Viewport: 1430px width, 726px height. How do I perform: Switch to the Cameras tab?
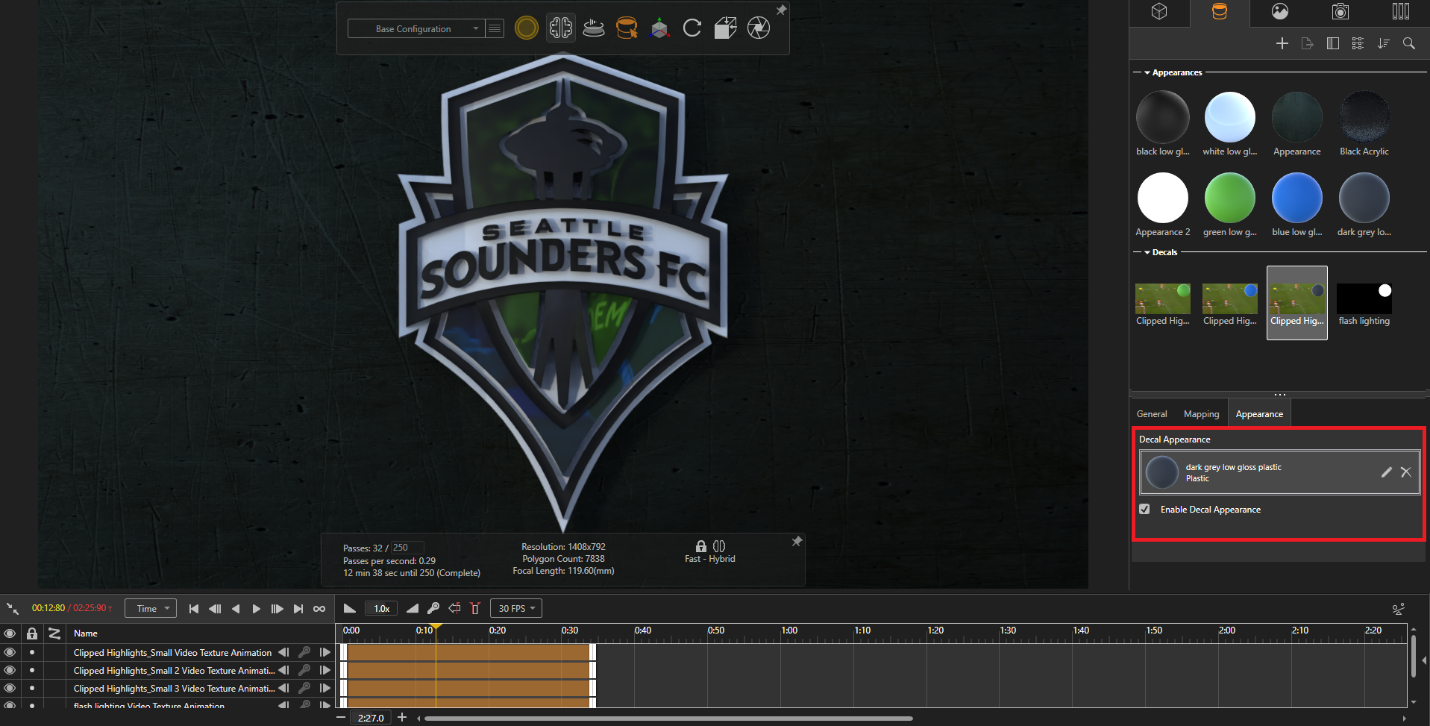1340,12
